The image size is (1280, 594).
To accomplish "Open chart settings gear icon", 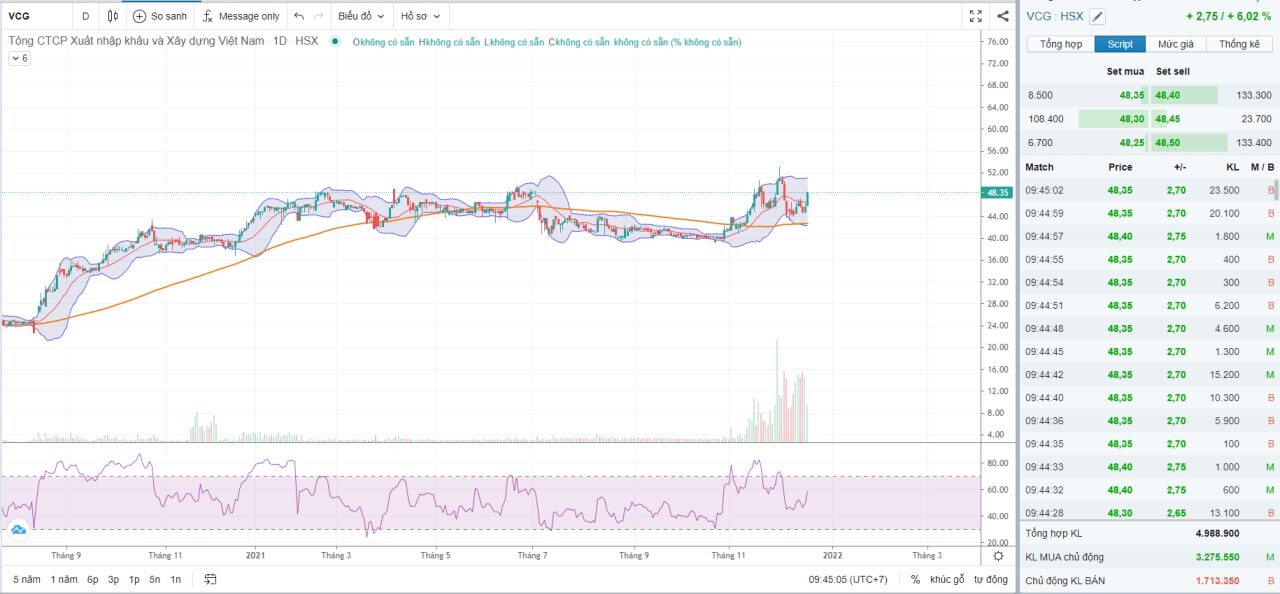I will pos(997,555).
